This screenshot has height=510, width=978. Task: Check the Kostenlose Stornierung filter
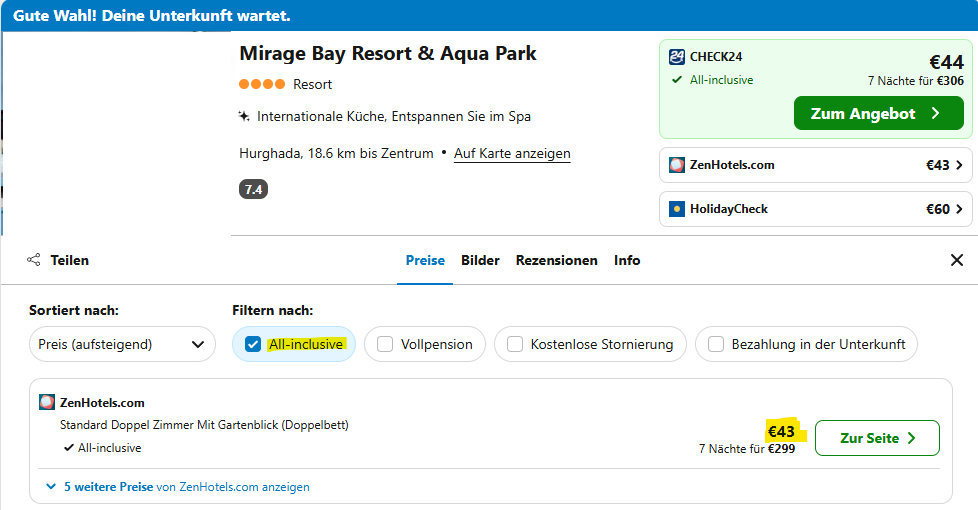tap(515, 344)
